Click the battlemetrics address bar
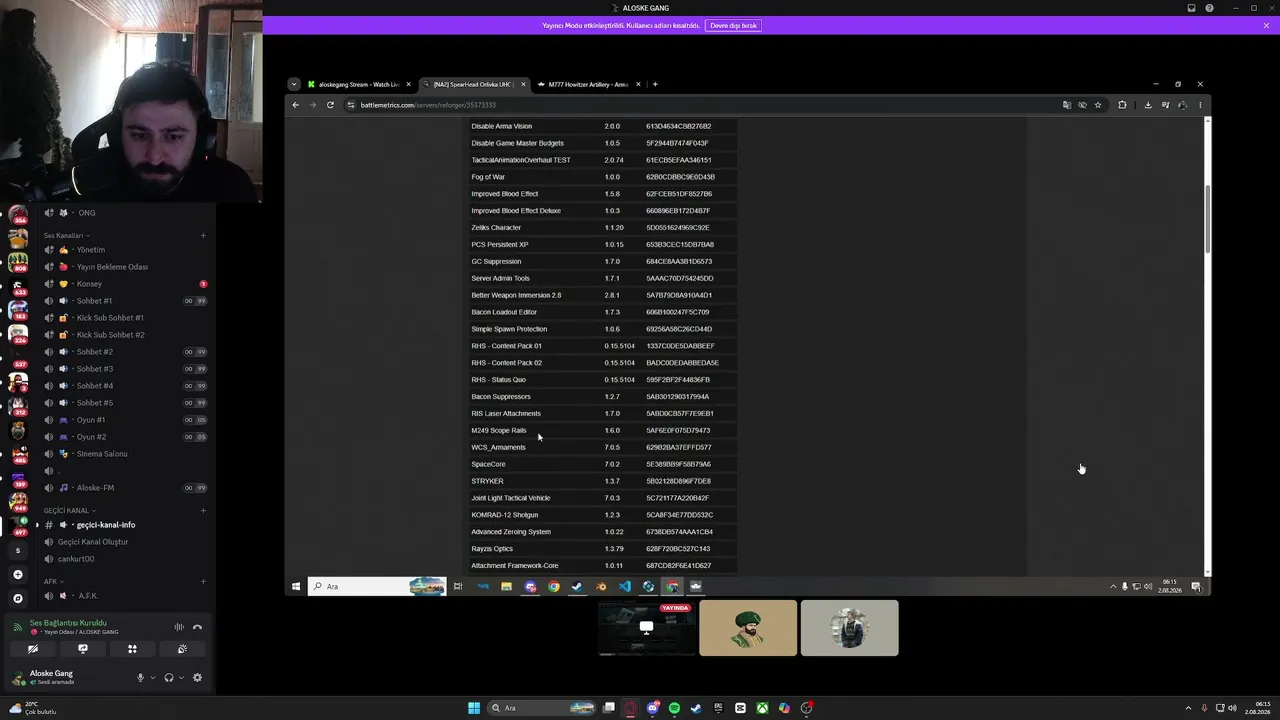 tap(700, 105)
